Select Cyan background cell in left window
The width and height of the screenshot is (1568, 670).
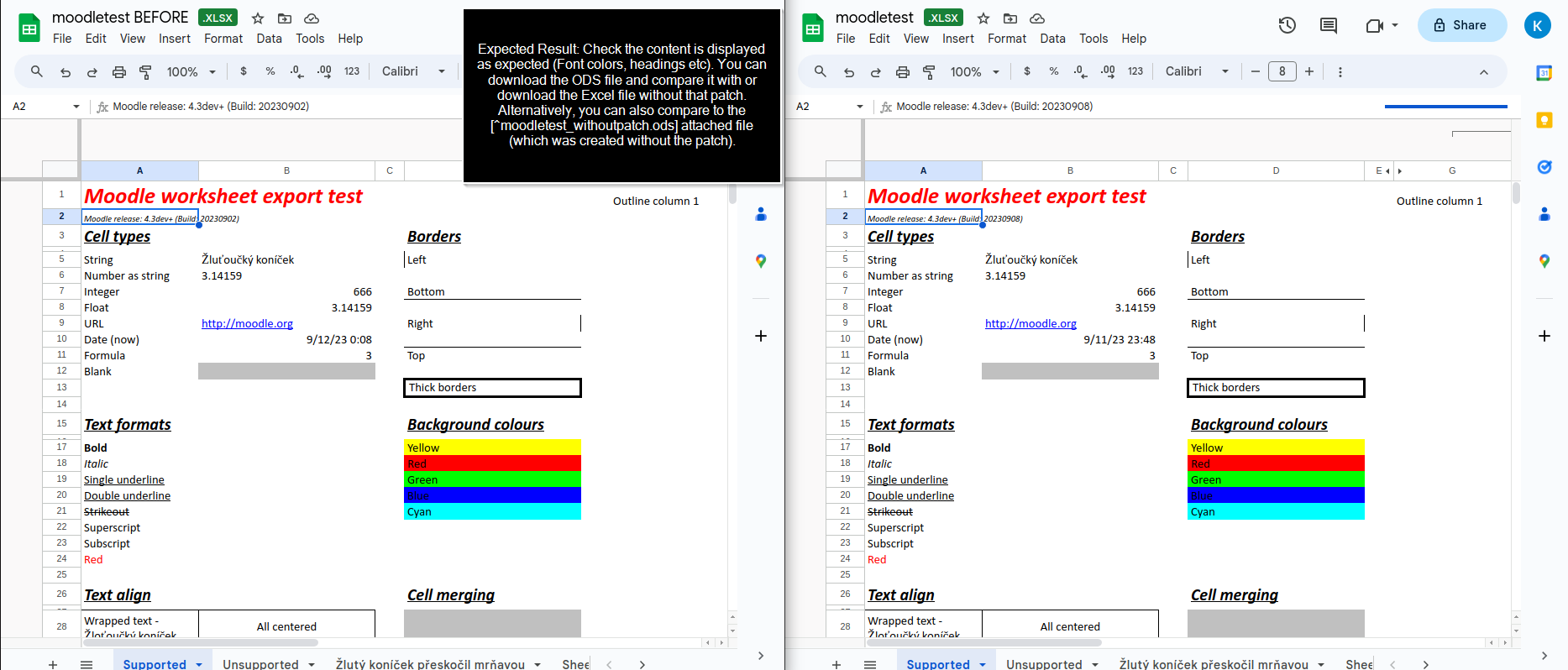coord(493,511)
